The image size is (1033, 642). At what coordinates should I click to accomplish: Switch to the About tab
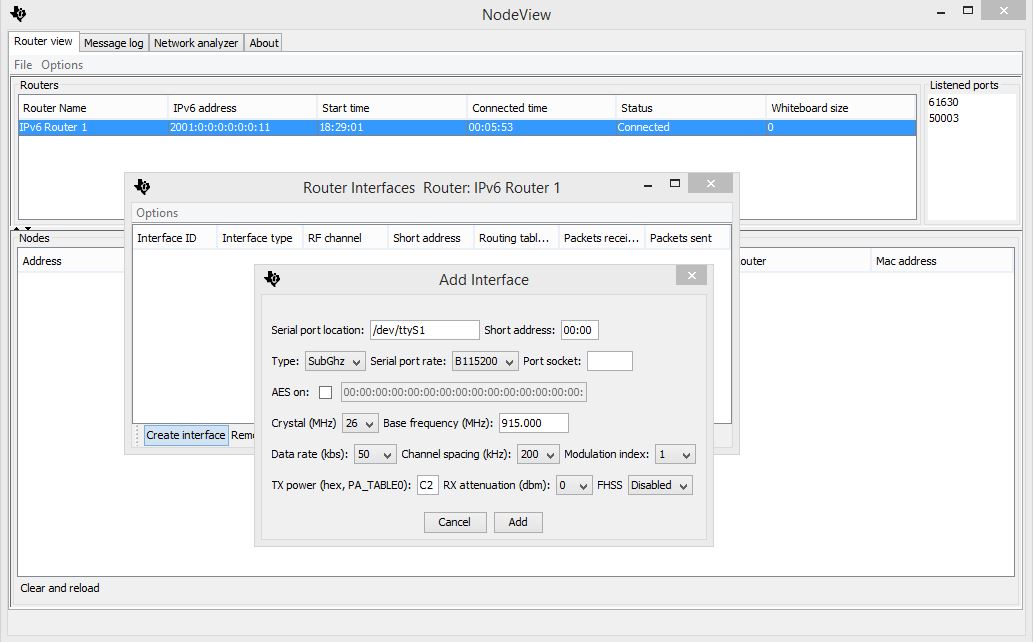[264, 43]
